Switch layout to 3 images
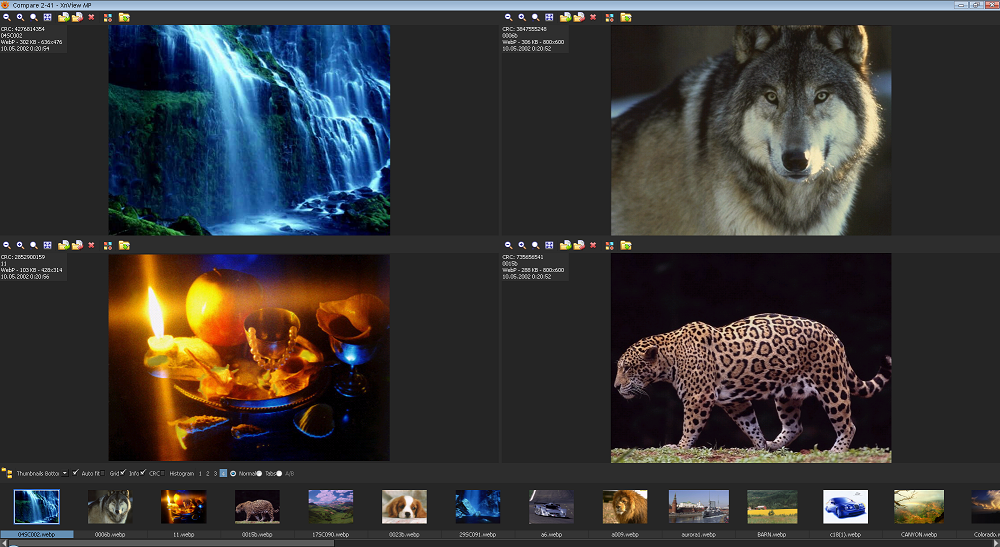Image resolution: width=1000 pixels, height=547 pixels. 215,473
